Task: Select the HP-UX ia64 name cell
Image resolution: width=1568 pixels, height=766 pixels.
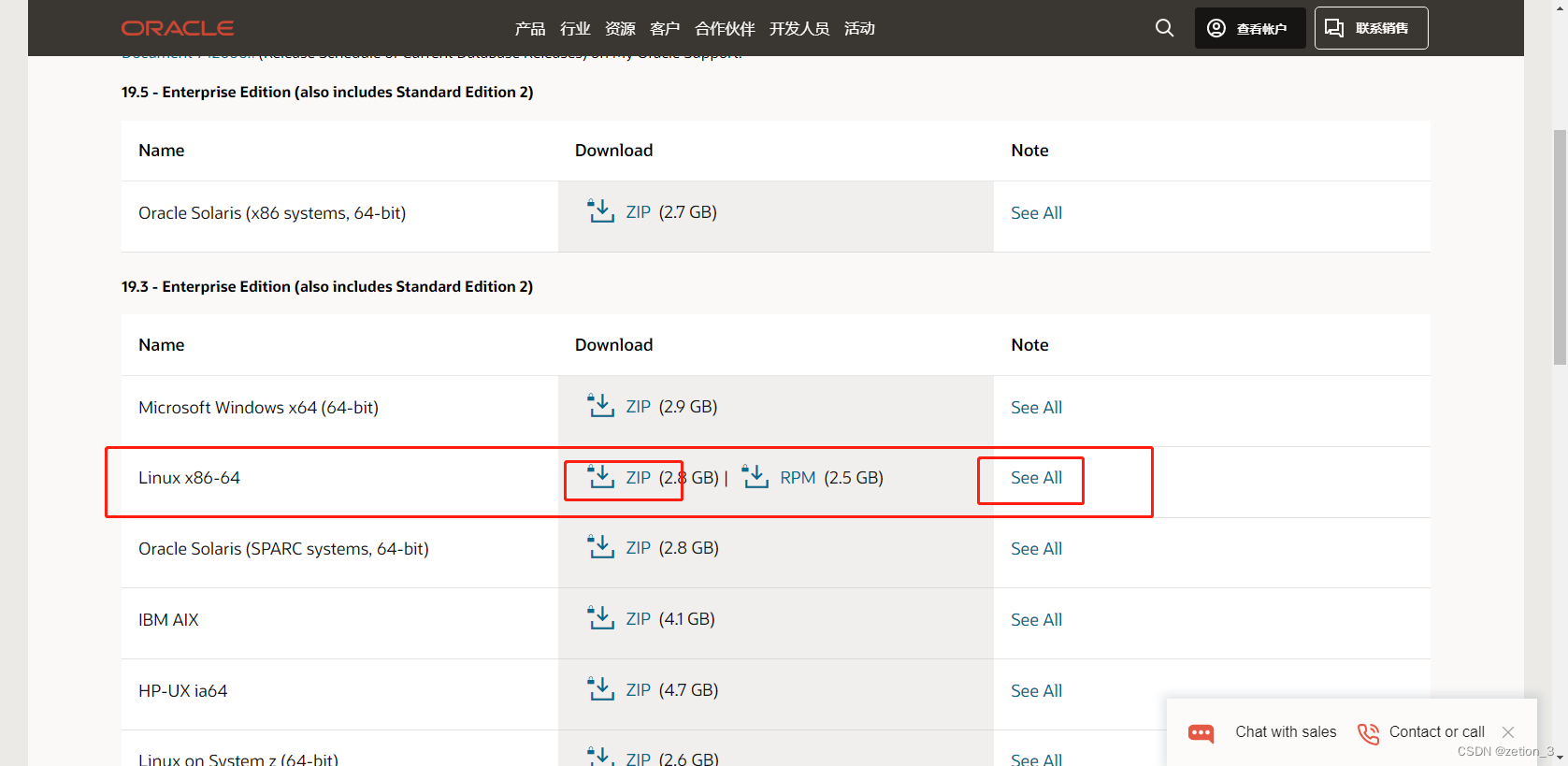Action: (339, 695)
